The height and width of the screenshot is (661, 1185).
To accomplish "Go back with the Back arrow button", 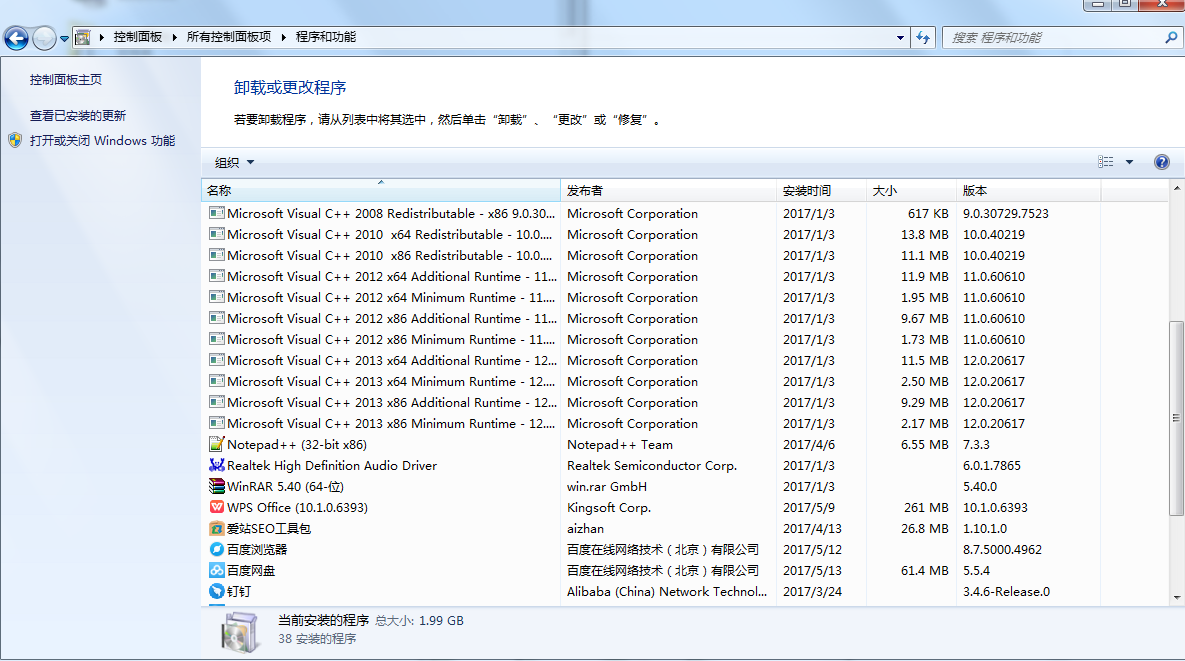I will (16, 38).
